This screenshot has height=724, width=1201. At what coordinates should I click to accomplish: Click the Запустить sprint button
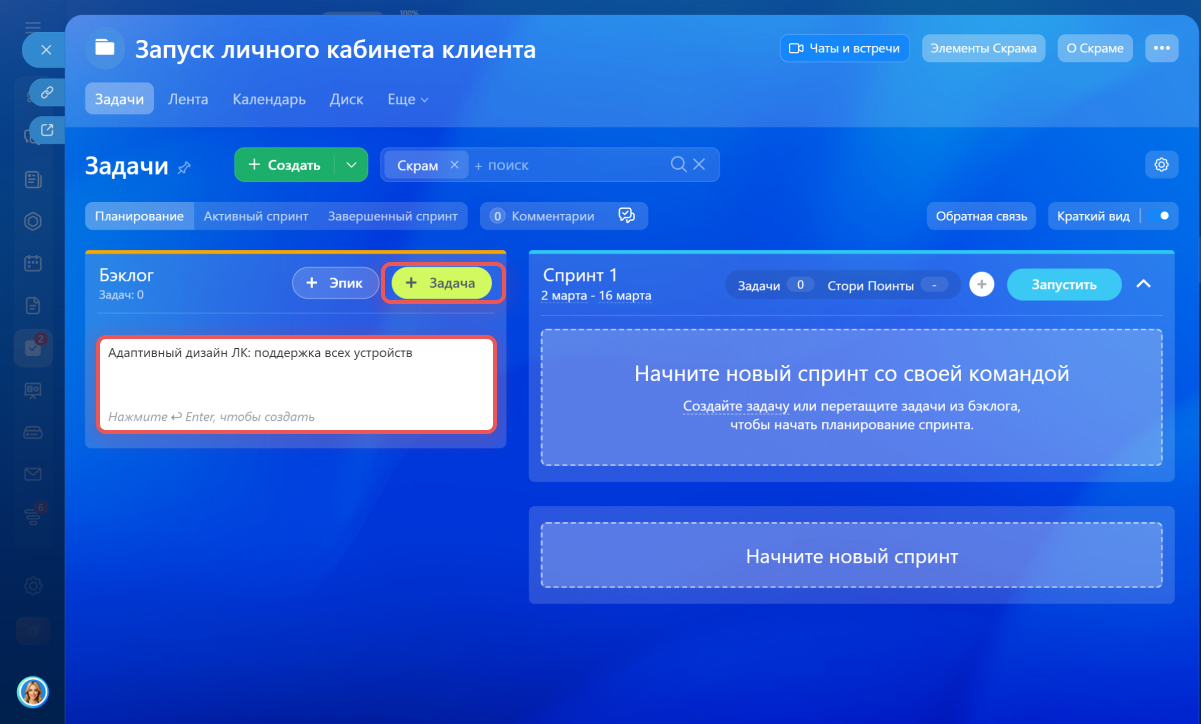(x=1064, y=285)
